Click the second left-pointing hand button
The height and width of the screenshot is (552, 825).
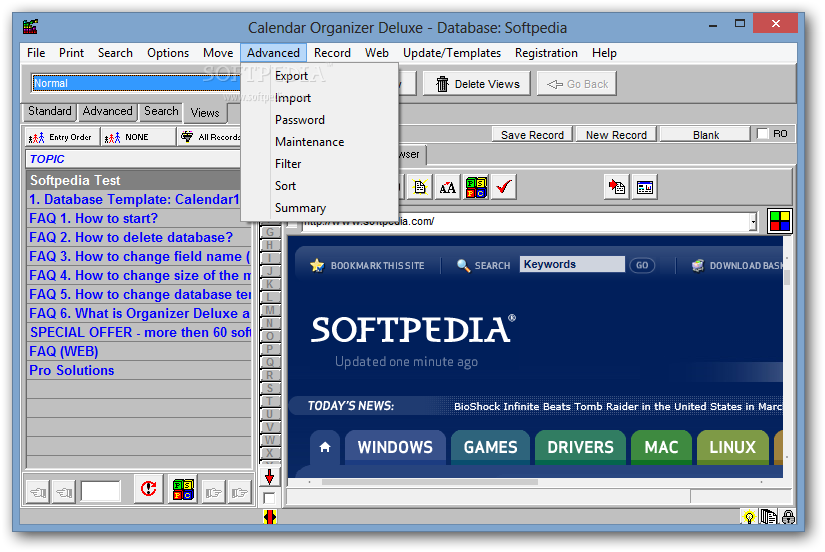tap(64, 493)
